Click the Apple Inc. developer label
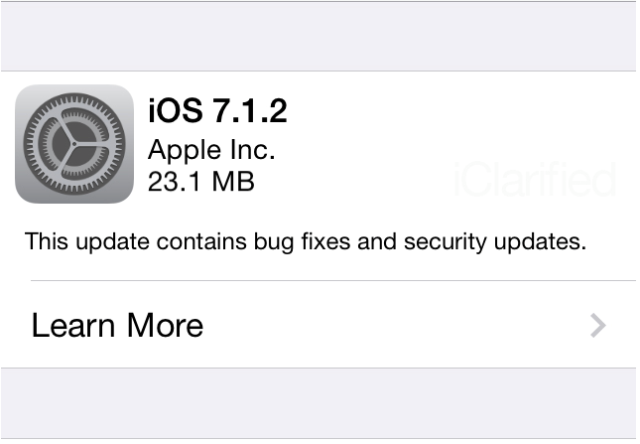640x444 pixels. tap(211, 151)
